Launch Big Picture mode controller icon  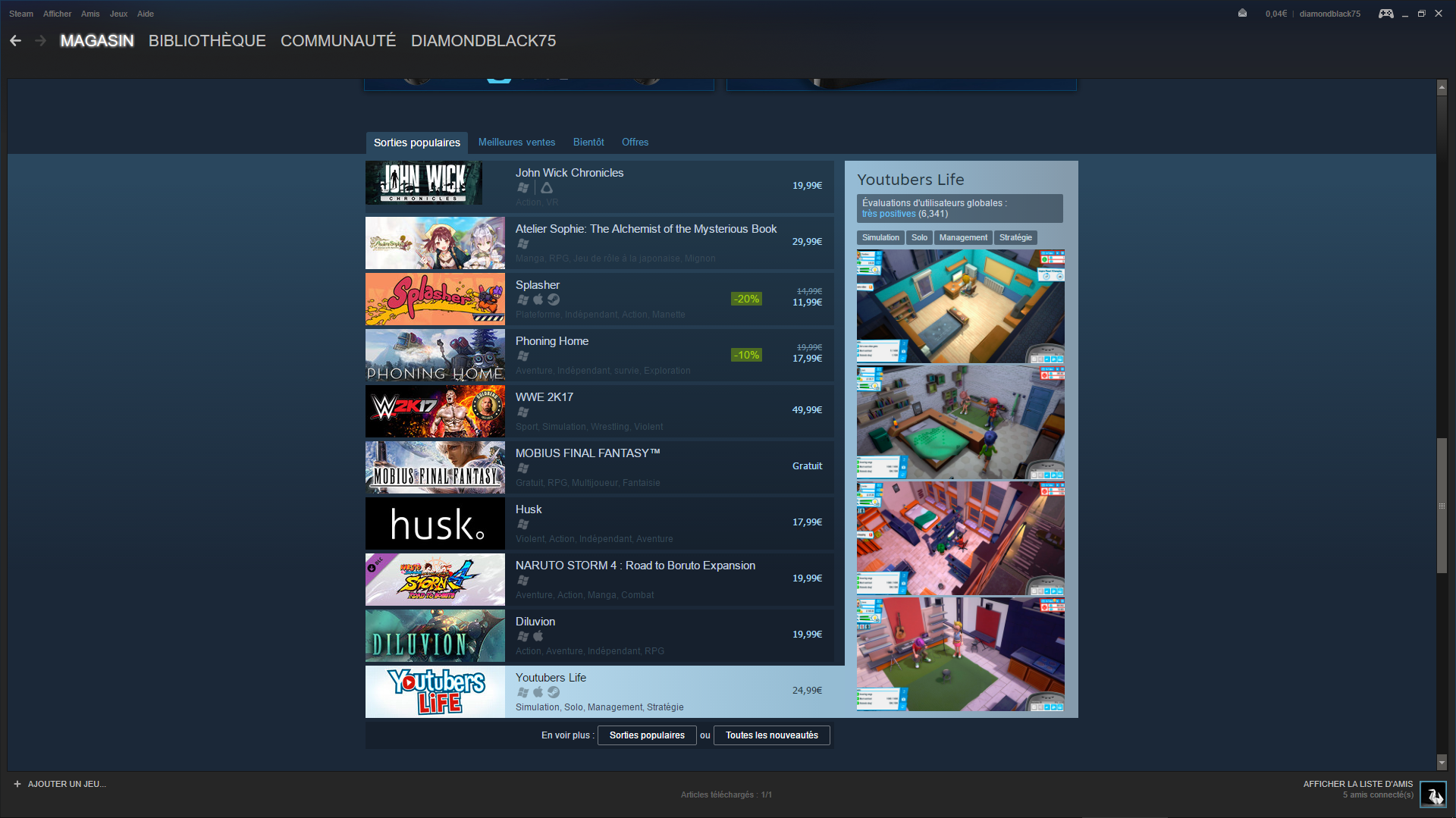click(x=1385, y=14)
